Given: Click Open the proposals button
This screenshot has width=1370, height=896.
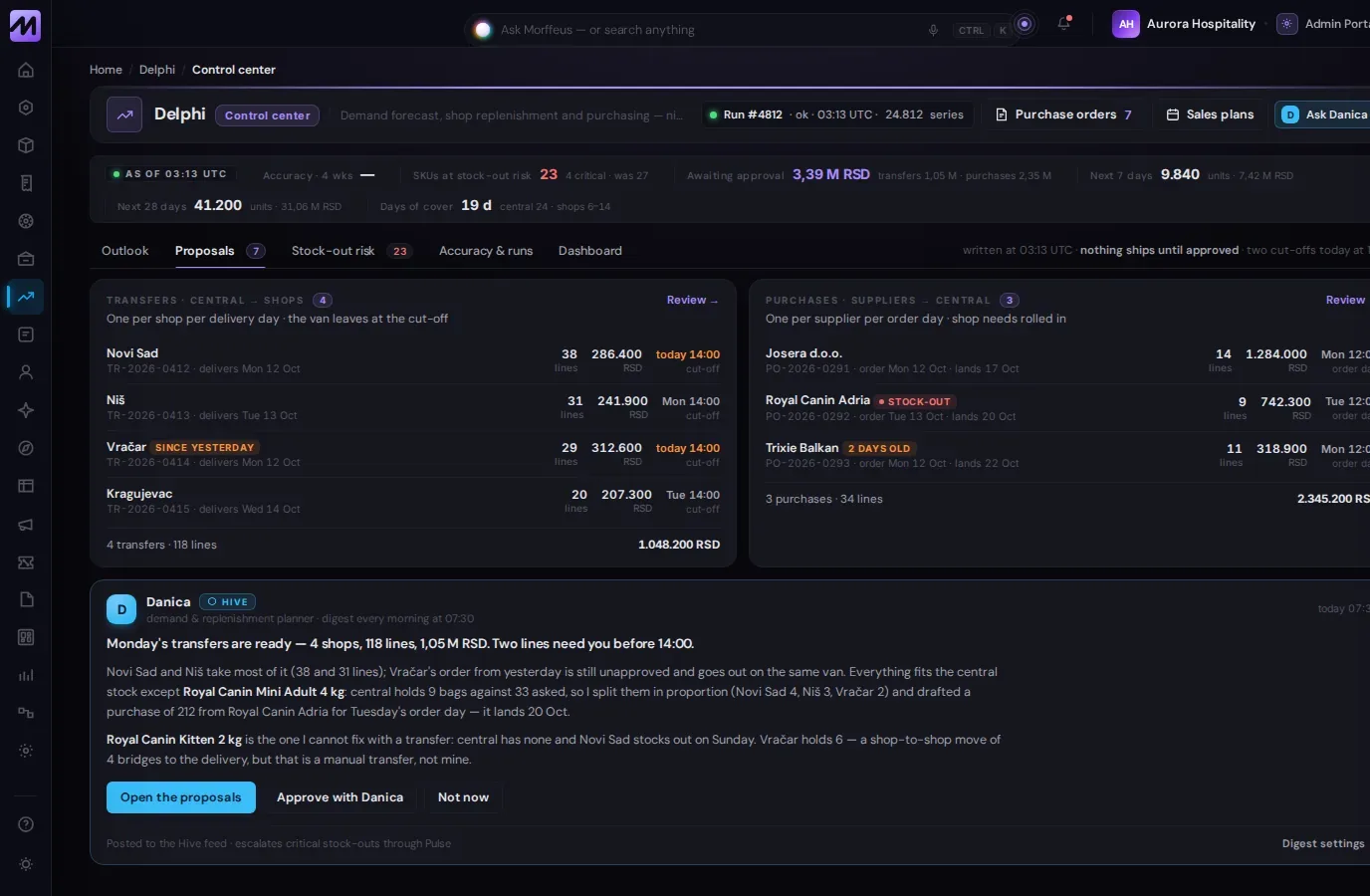Looking at the screenshot, I should point(181,797).
